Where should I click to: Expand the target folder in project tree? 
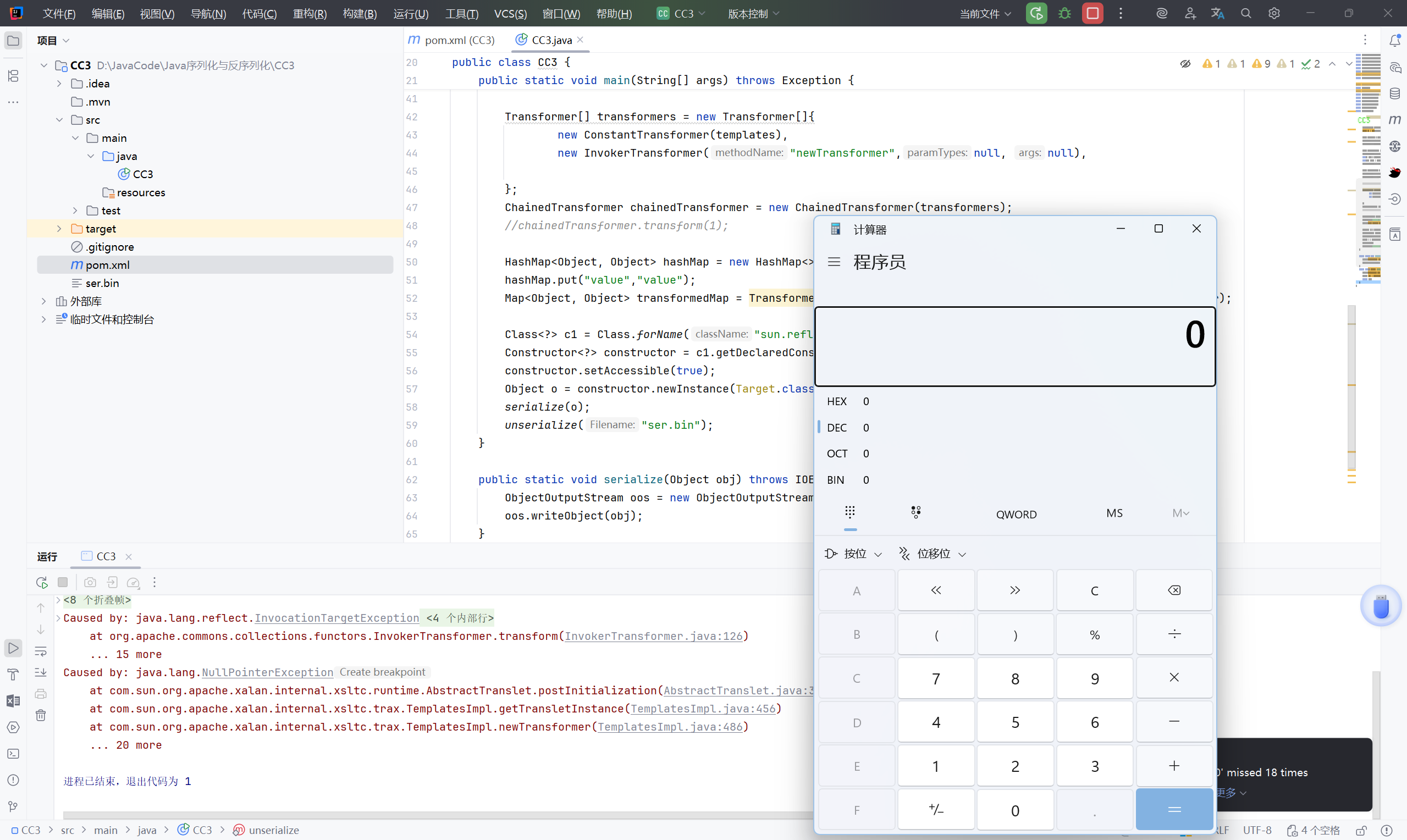click(59, 229)
